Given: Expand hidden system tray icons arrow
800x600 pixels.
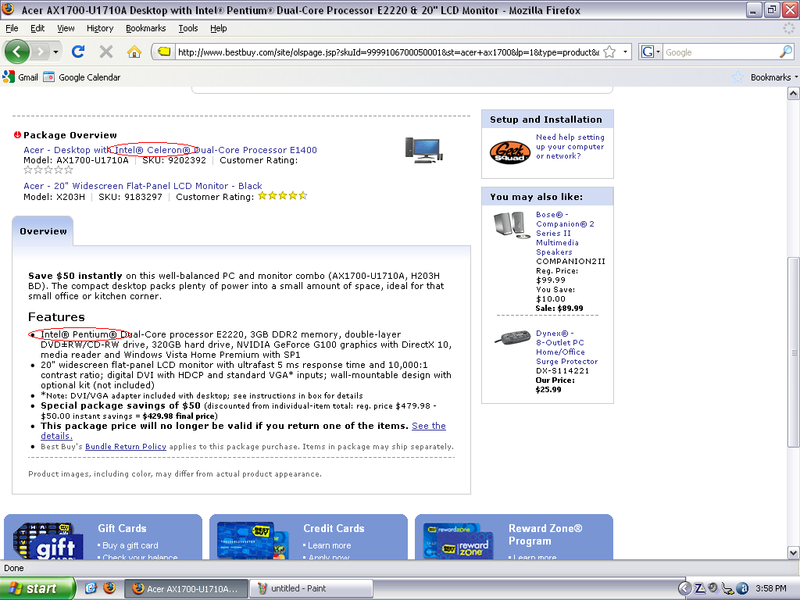Looking at the screenshot, I should click(x=684, y=588).
